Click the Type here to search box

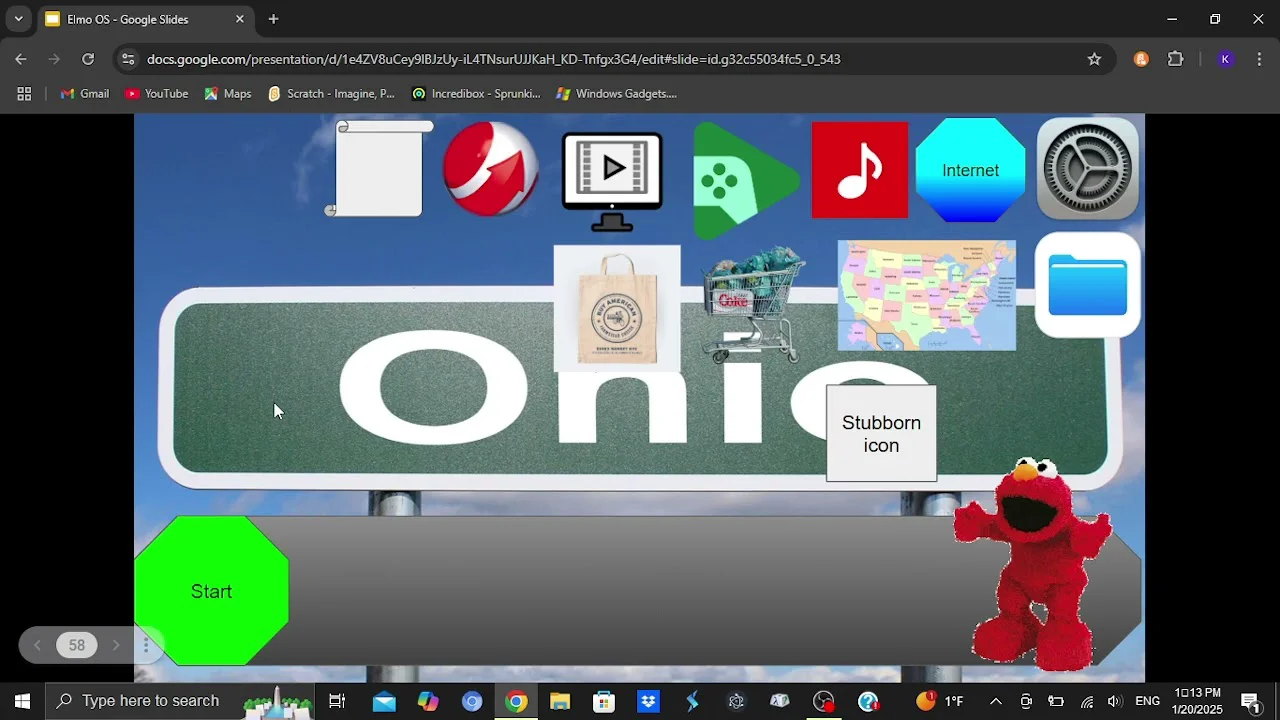pos(180,701)
